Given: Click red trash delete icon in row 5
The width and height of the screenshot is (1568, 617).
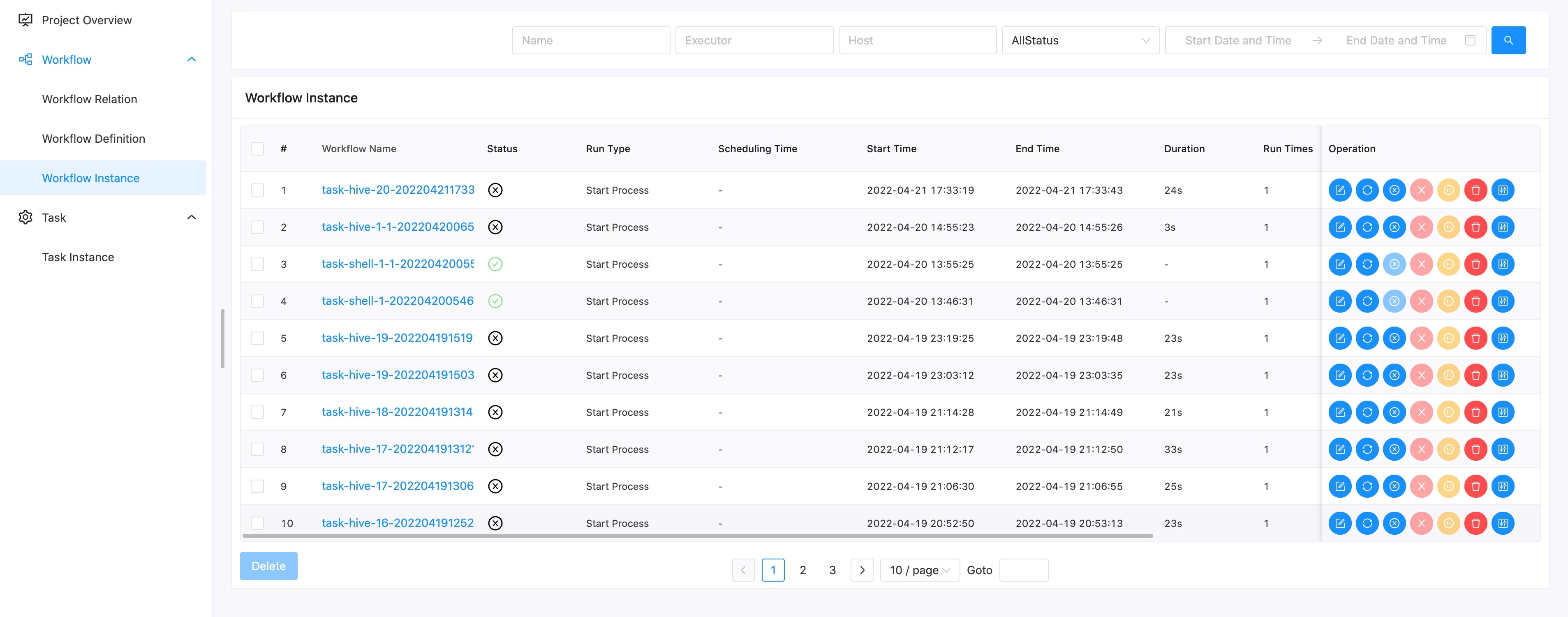Looking at the screenshot, I should coord(1475,338).
